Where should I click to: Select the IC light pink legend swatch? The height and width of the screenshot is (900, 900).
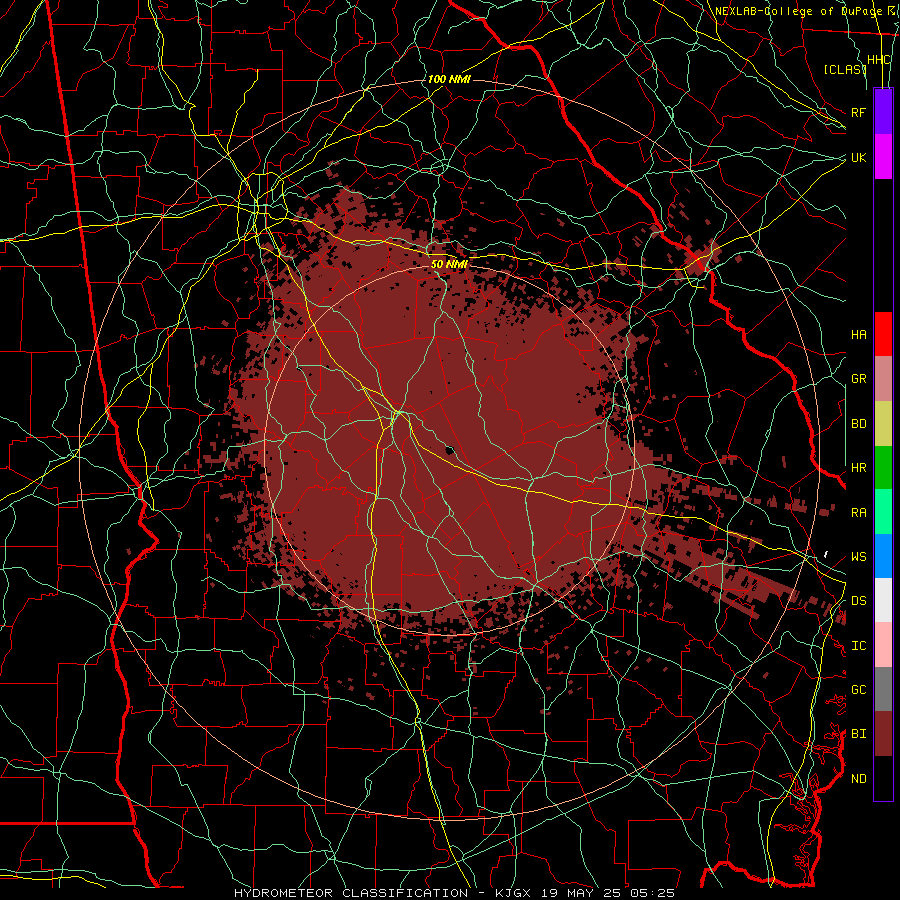pos(883,645)
